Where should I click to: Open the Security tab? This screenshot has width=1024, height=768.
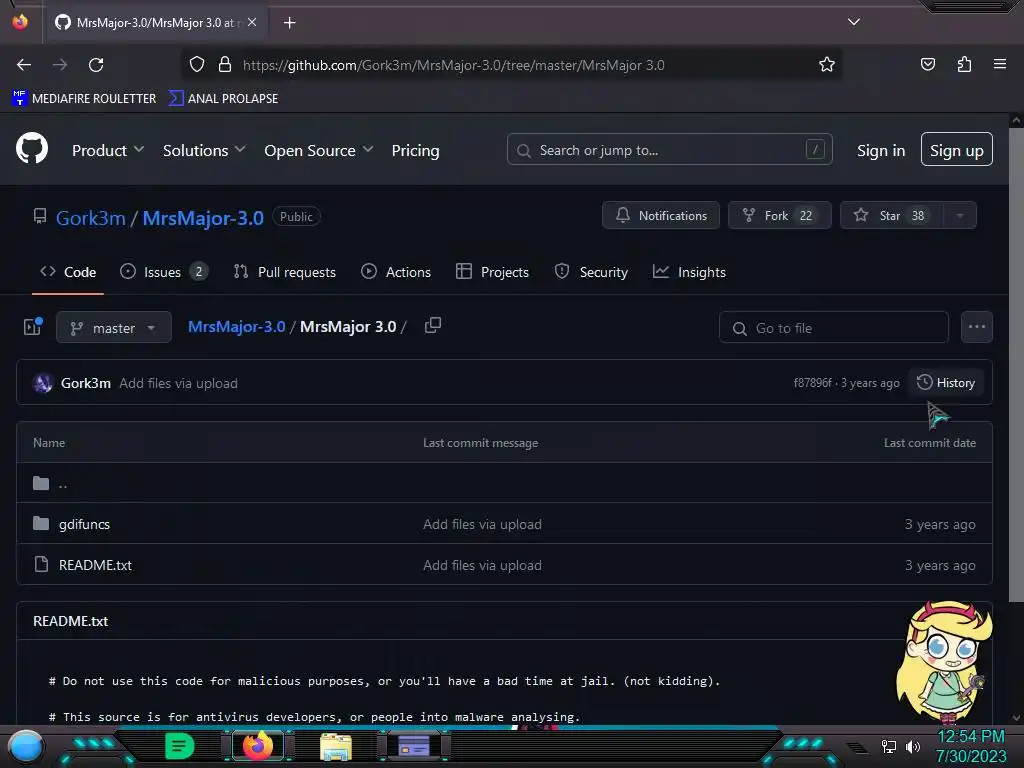click(591, 272)
